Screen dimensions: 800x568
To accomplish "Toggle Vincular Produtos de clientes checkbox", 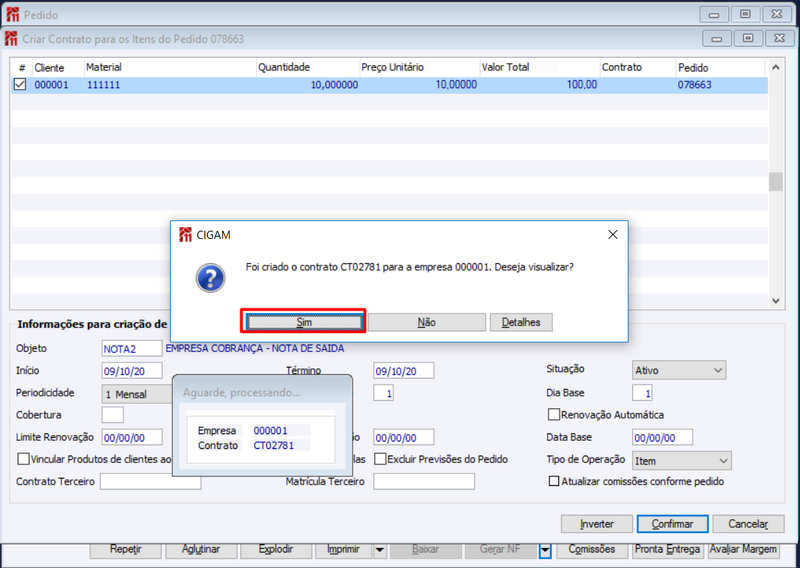I will pos(23,459).
